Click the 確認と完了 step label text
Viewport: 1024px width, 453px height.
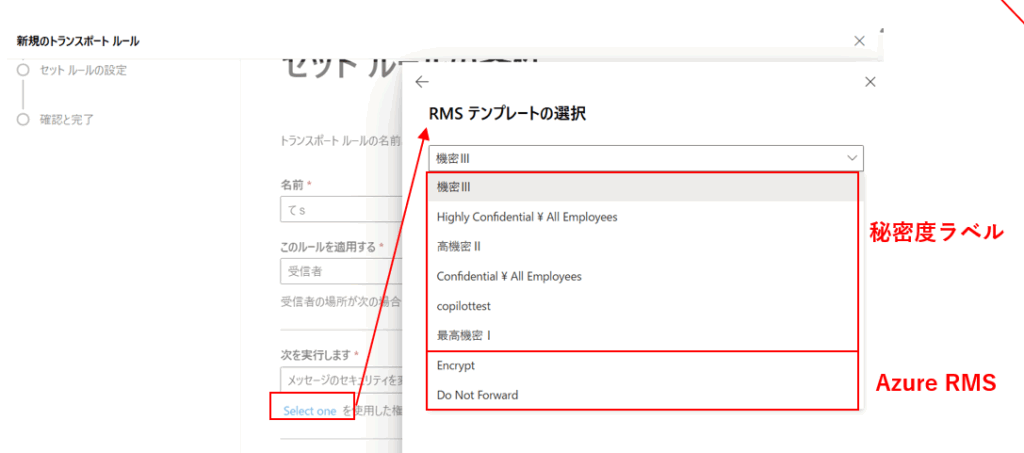68,119
